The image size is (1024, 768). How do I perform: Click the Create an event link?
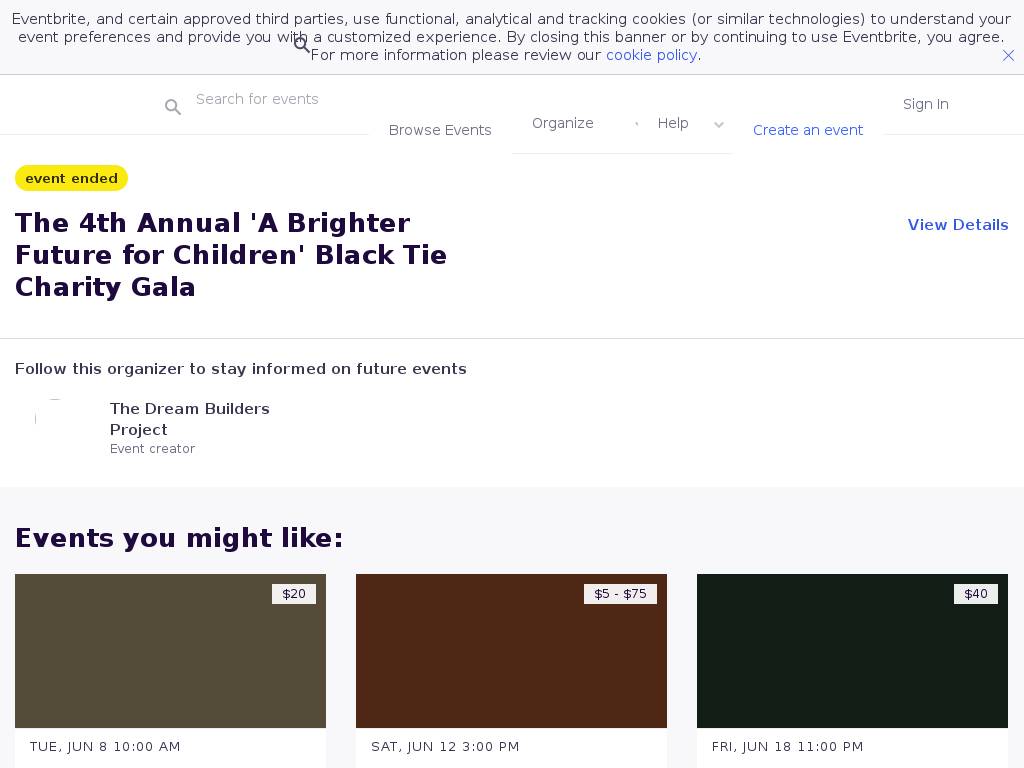808,130
